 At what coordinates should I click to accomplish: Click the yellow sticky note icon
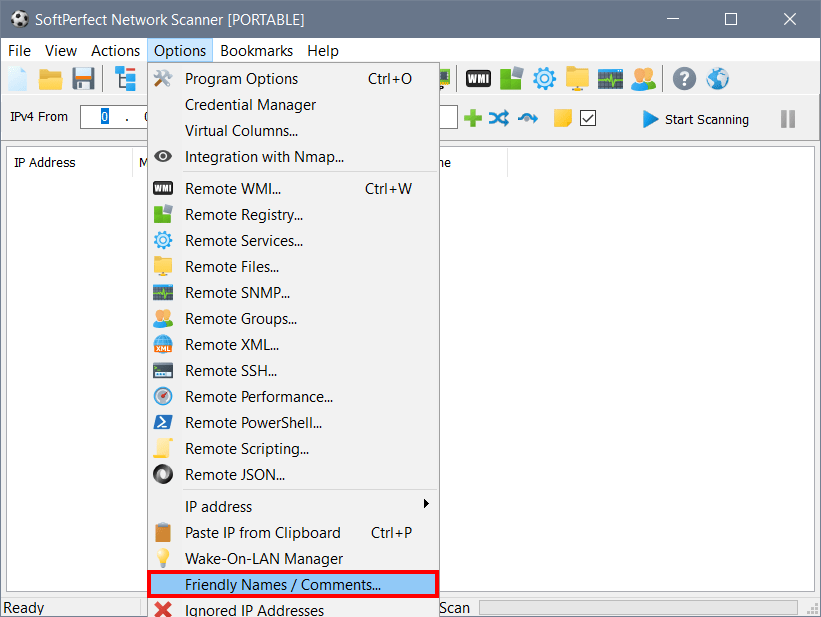point(563,118)
